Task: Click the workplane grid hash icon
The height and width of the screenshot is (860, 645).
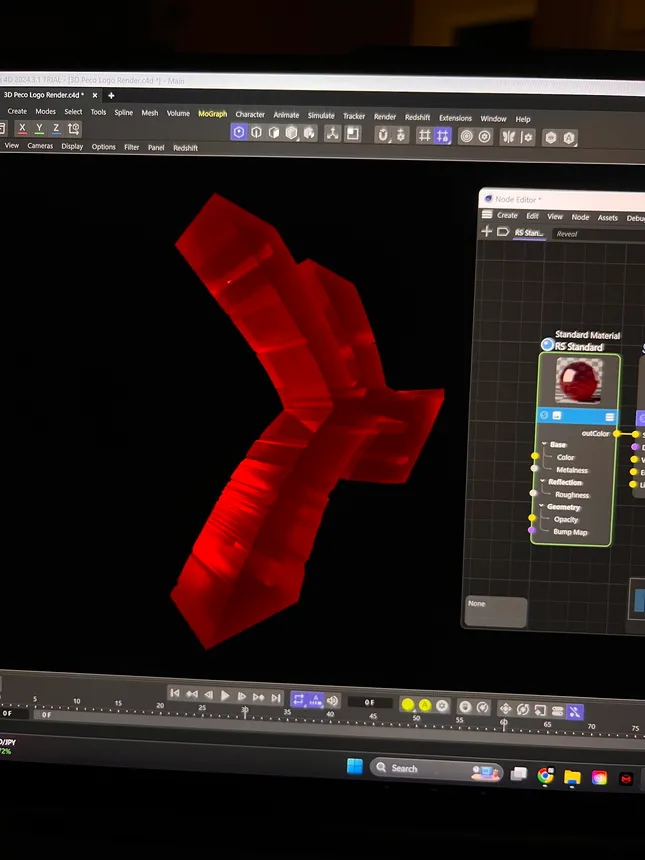Action: click(x=424, y=135)
